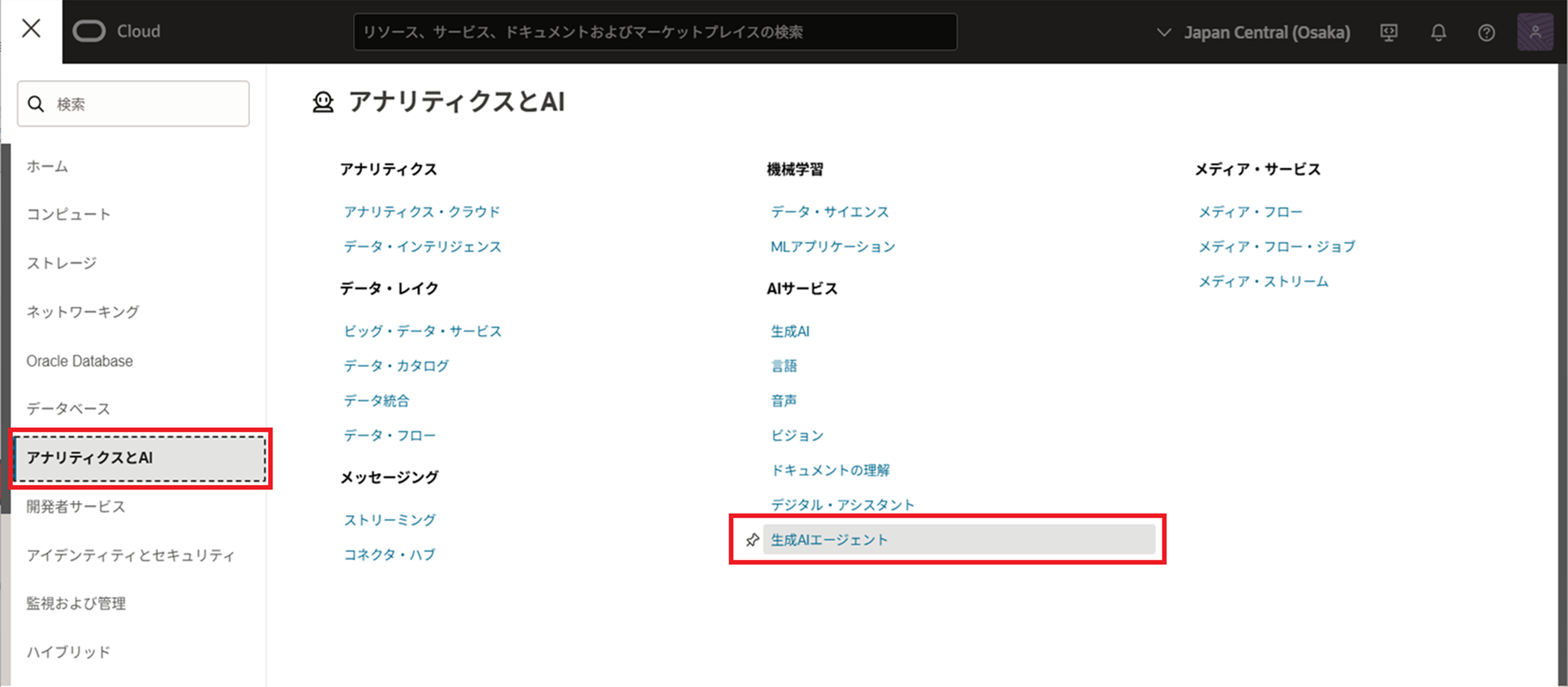This screenshot has width=1568, height=687.
Task: Pin the 生成AIエージェント item
Action: [x=752, y=540]
